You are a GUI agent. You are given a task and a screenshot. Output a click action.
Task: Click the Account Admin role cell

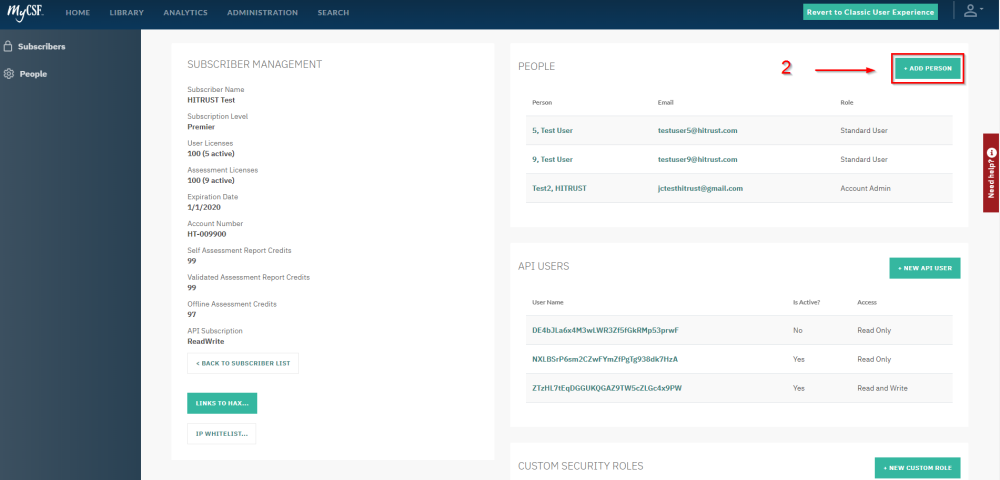tap(865, 189)
